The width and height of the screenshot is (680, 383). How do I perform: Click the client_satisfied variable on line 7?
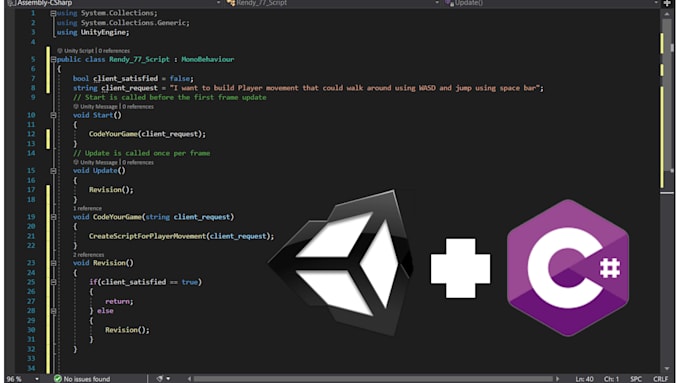(125, 79)
